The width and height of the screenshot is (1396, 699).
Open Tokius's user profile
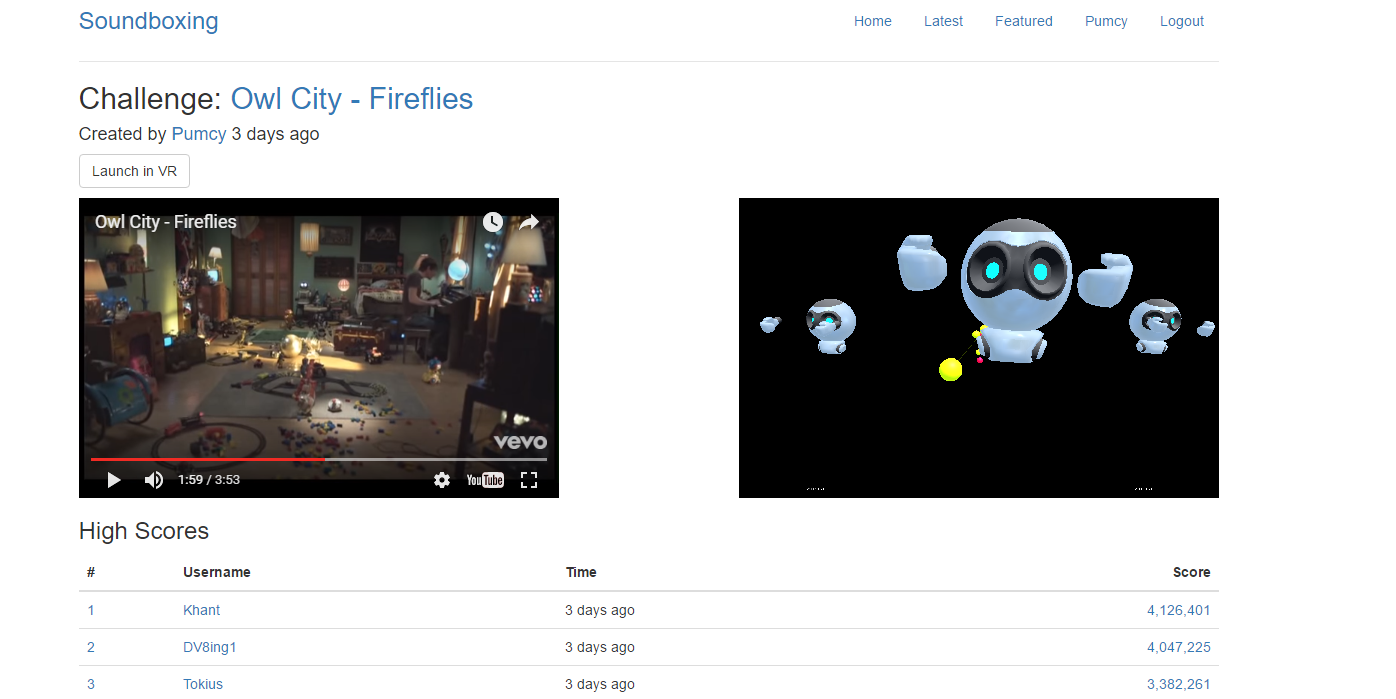203,684
